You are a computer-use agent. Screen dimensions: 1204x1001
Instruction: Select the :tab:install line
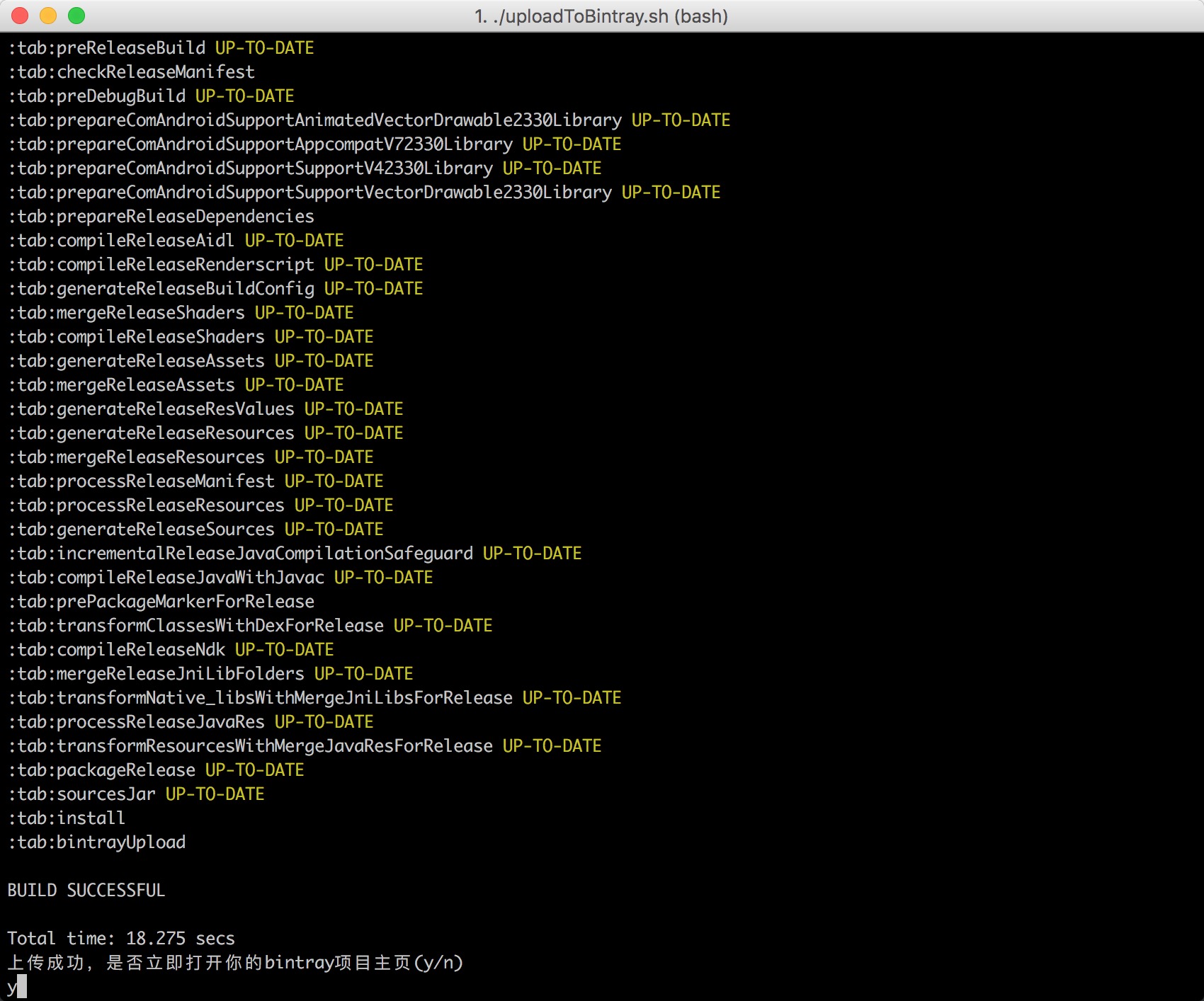(67, 818)
